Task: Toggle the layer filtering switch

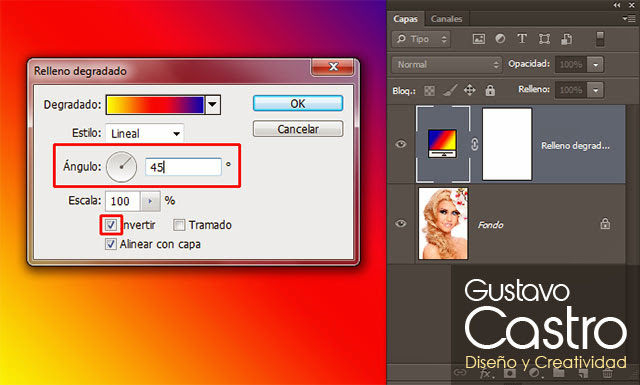Action: coord(600,39)
